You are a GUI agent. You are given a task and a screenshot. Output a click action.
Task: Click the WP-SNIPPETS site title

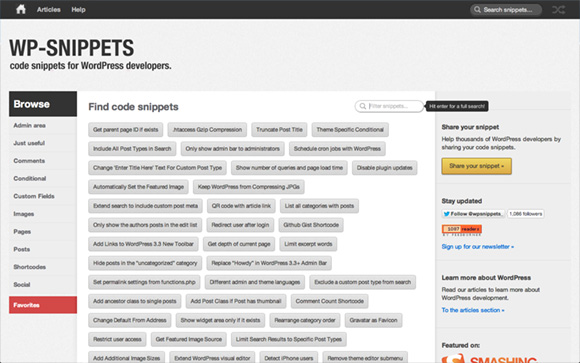point(72,48)
